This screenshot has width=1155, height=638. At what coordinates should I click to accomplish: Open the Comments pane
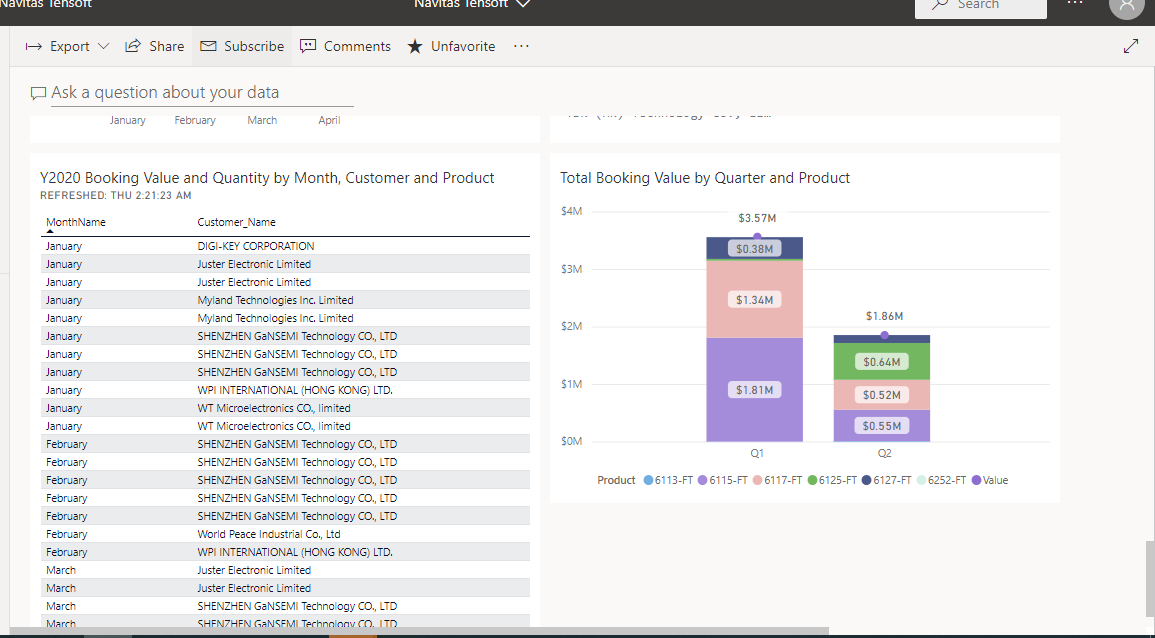pos(345,46)
